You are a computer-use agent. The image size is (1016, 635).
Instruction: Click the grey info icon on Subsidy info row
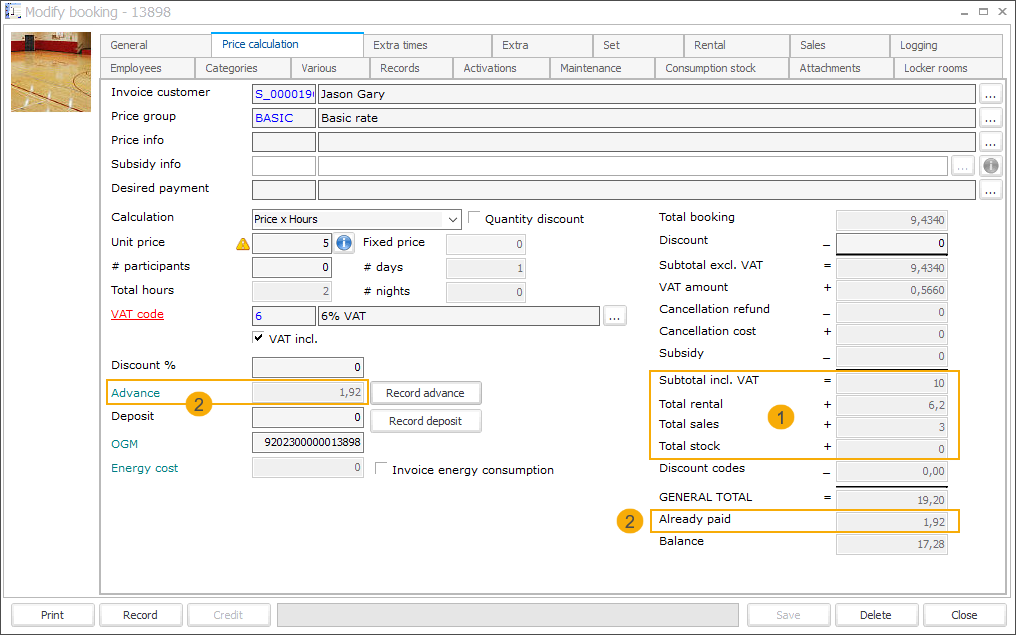tap(990, 166)
